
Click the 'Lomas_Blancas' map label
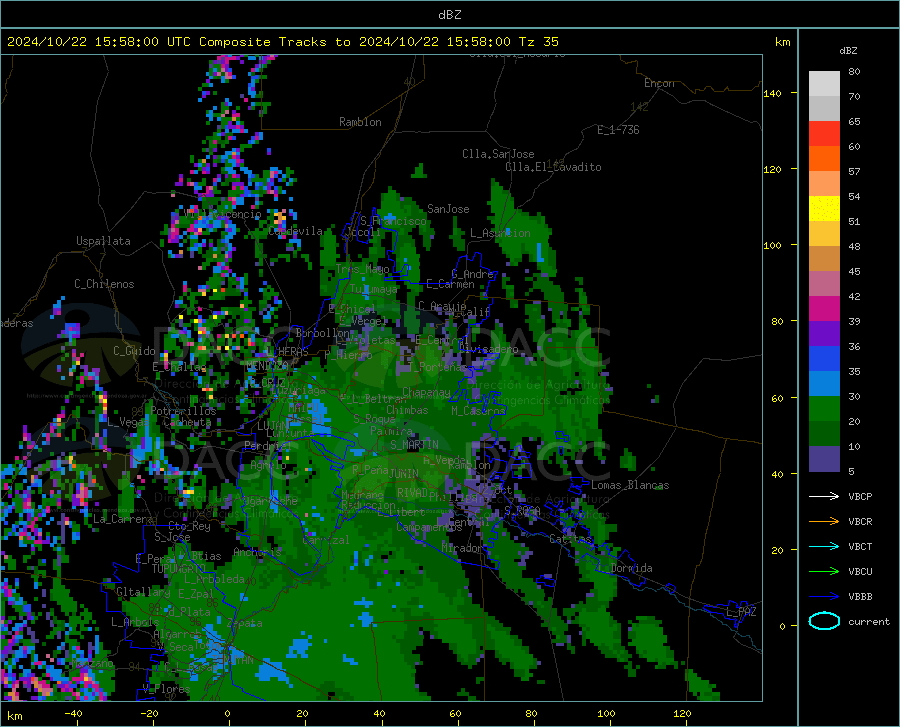coord(630,485)
